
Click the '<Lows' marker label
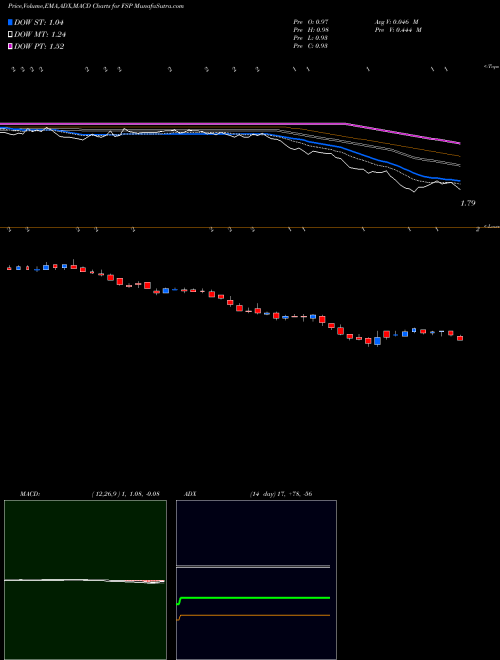pyautogui.click(x=492, y=226)
